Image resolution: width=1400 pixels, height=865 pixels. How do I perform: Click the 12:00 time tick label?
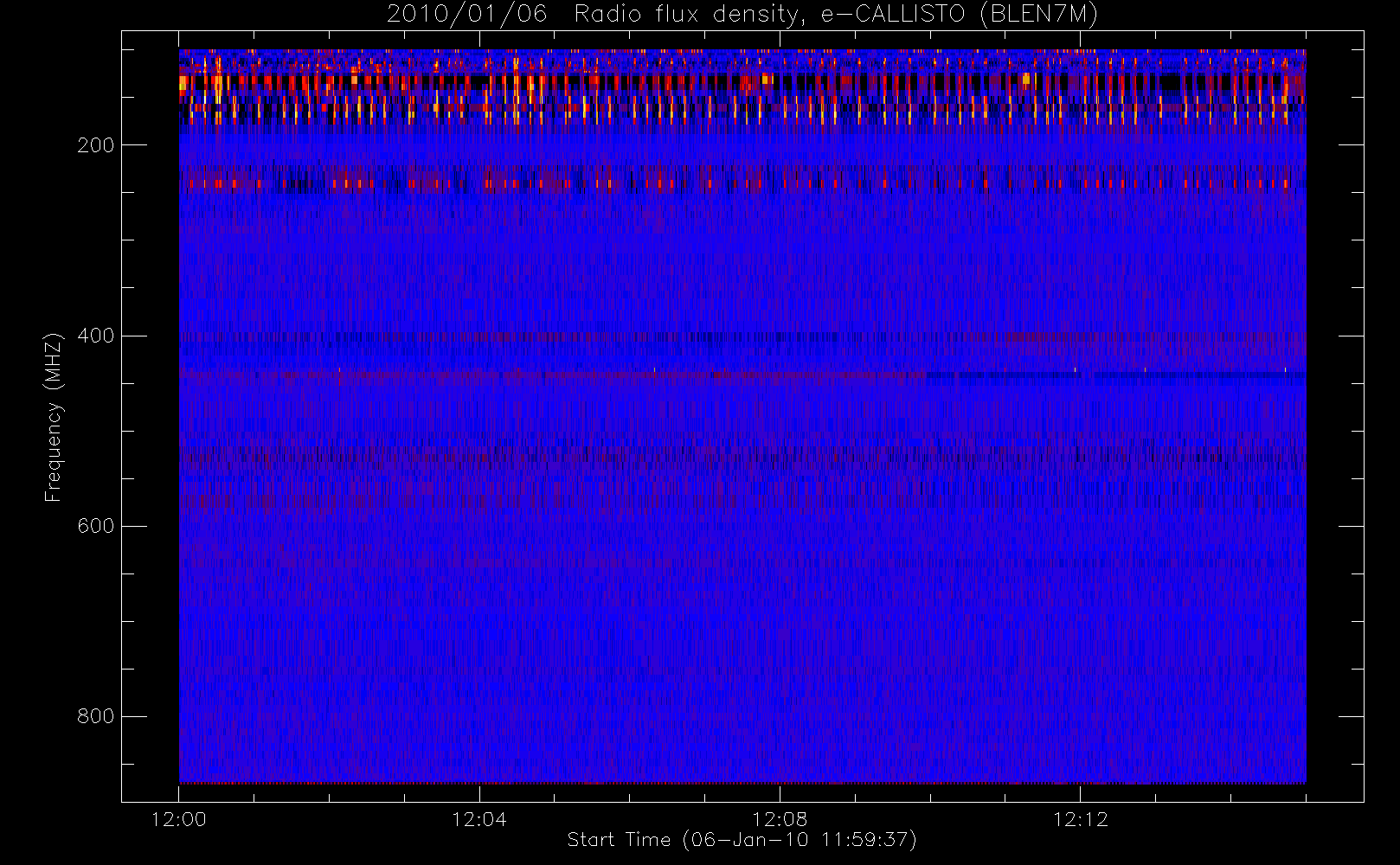179,819
